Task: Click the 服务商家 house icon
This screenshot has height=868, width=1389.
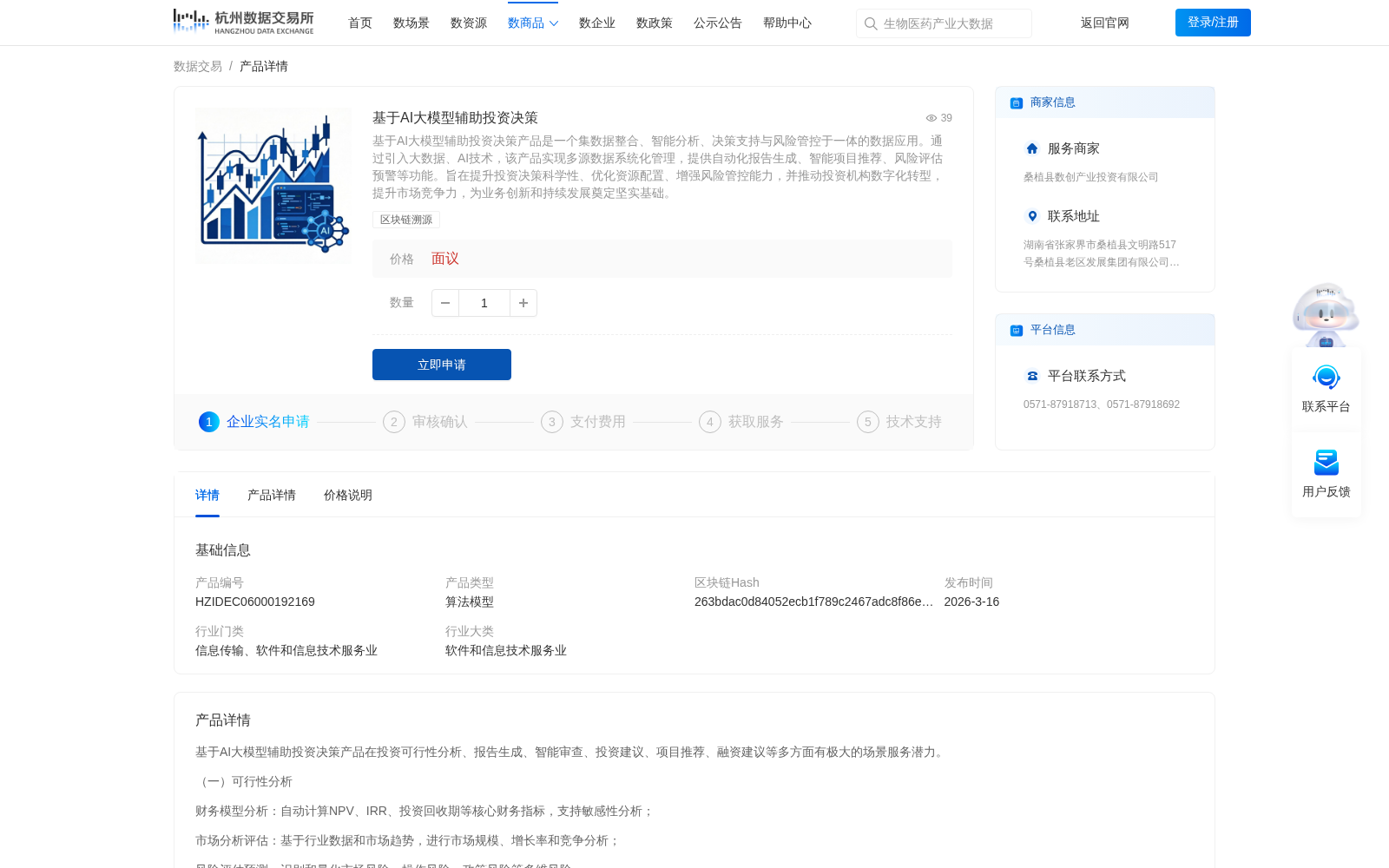Action: click(1032, 148)
